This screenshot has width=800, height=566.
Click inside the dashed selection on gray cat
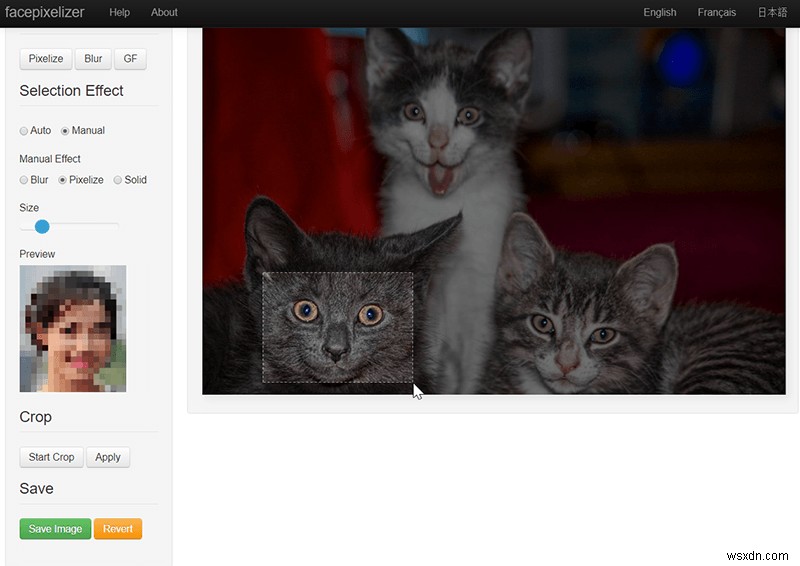(x=337, y=327)
